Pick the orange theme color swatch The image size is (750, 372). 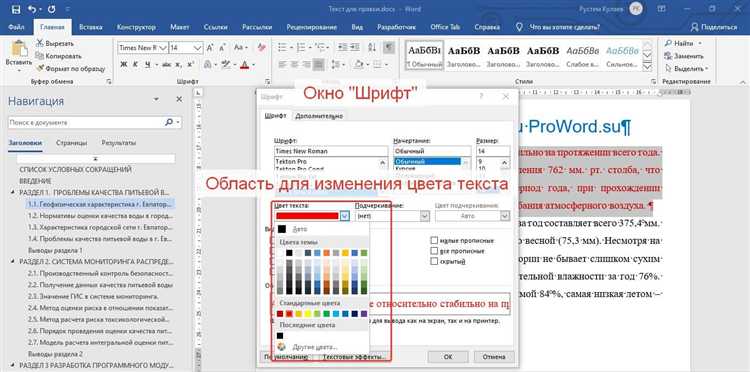click(x=327, y=252)
